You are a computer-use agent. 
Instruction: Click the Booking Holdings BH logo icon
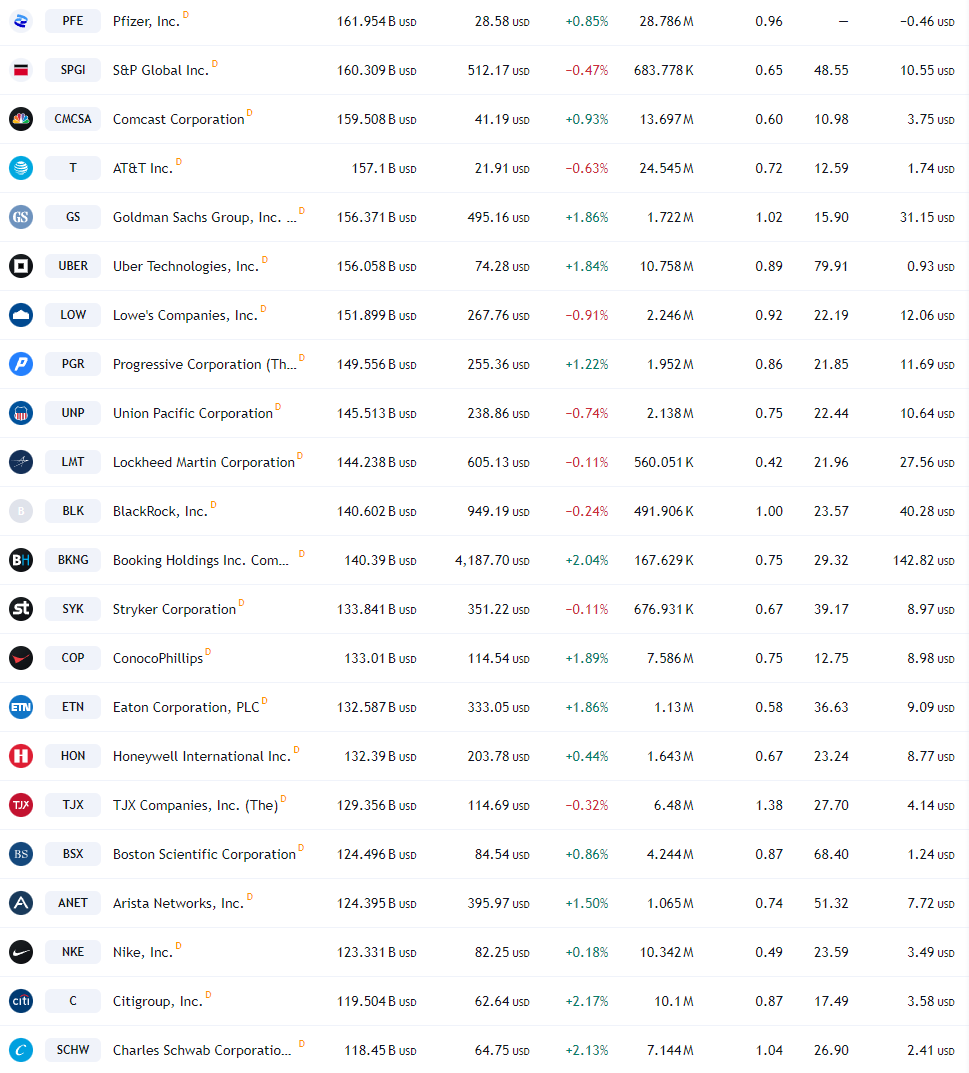[x=21, y=560]
